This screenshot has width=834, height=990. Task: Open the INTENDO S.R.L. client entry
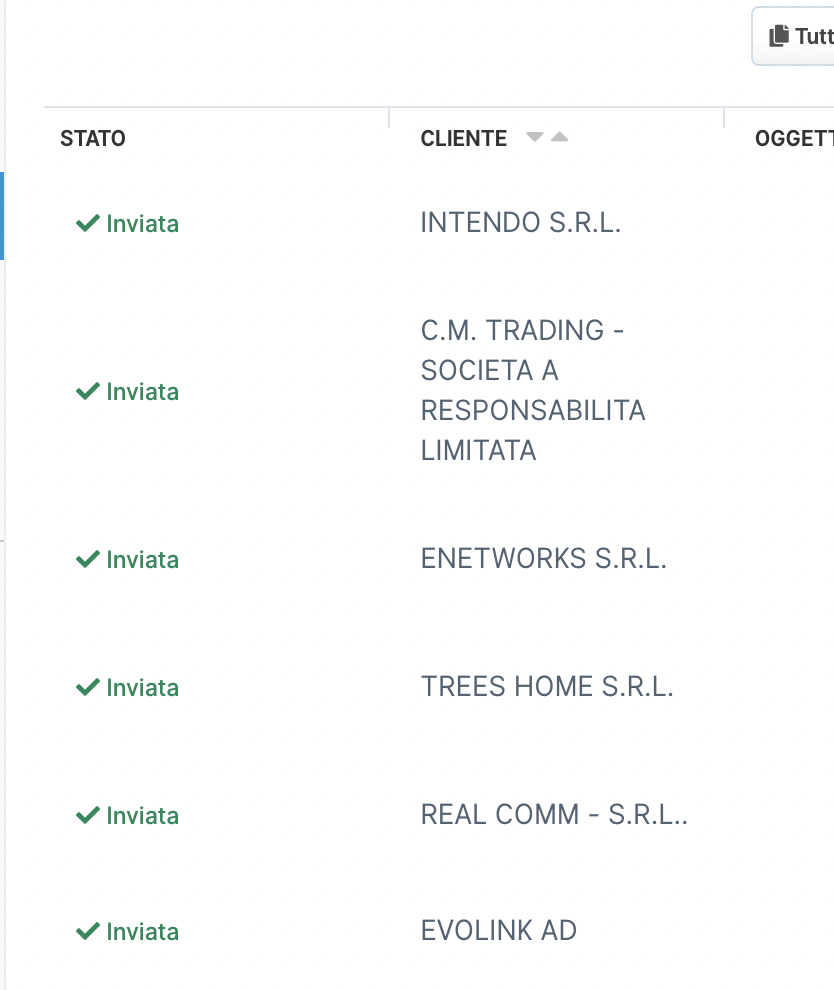click(521, 223)
